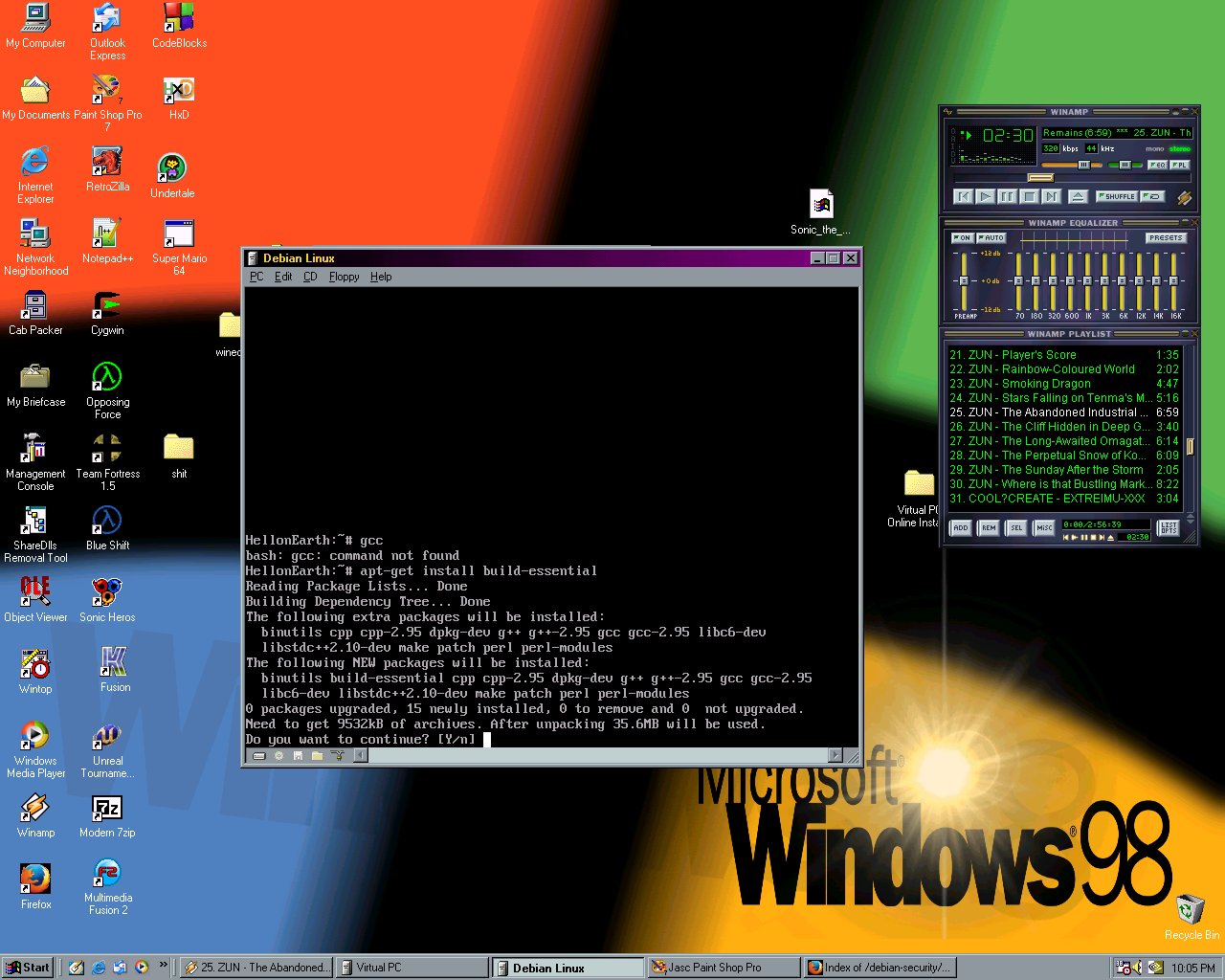Toggle the Winamp PL playlist button

pos(1180,165)
